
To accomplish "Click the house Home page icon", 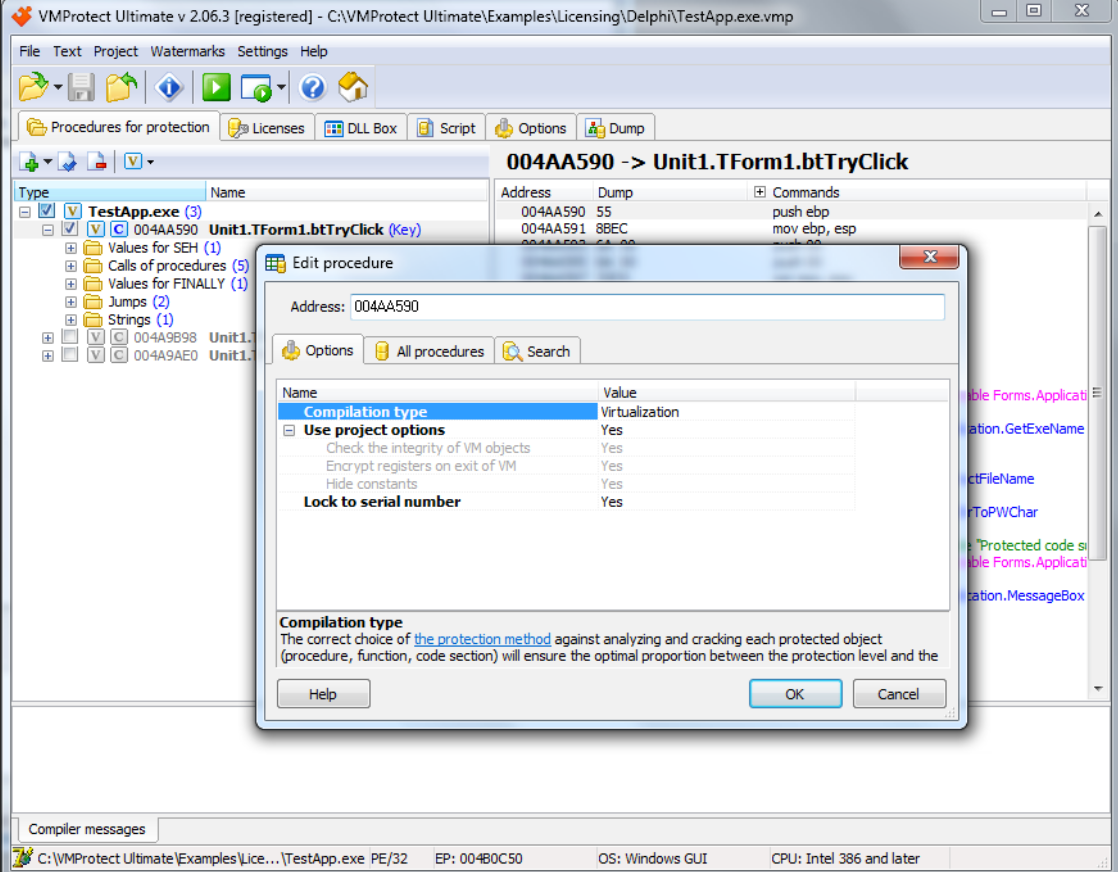I will [x=353, y=87].
